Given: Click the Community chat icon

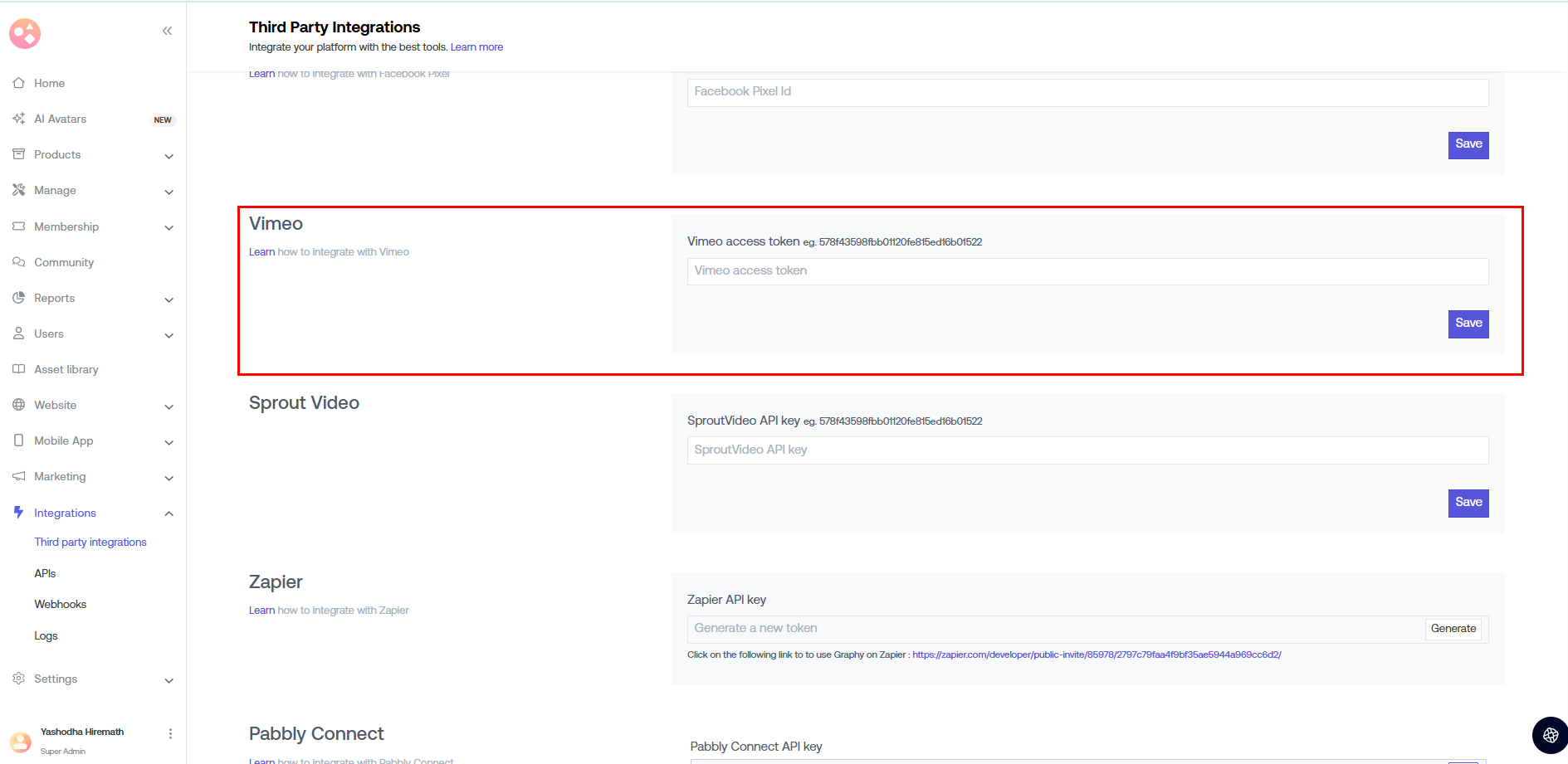Looking at the screenshot, I should coord(18,262).
